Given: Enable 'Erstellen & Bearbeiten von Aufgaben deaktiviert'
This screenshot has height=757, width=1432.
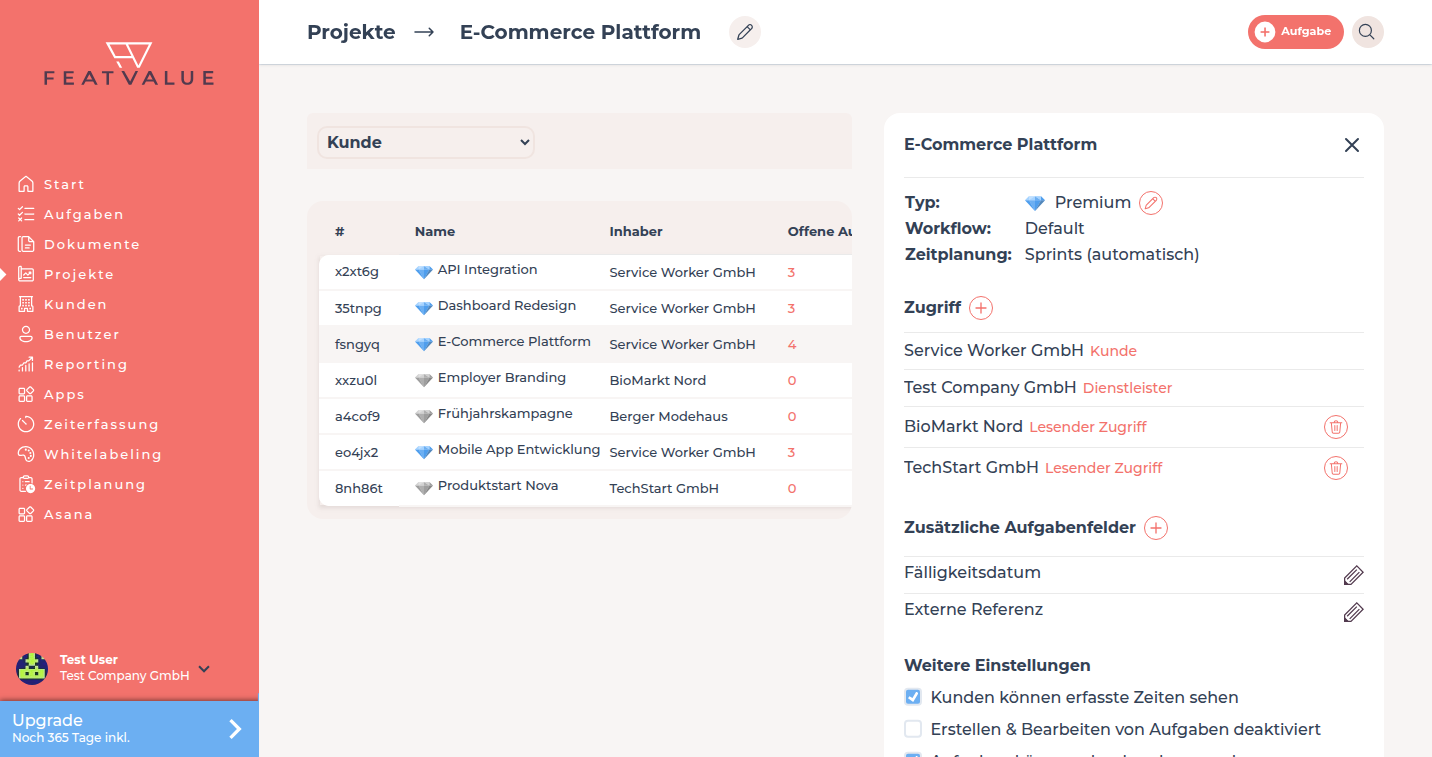Looking at the screenshot, I should [x=913, y=729].
